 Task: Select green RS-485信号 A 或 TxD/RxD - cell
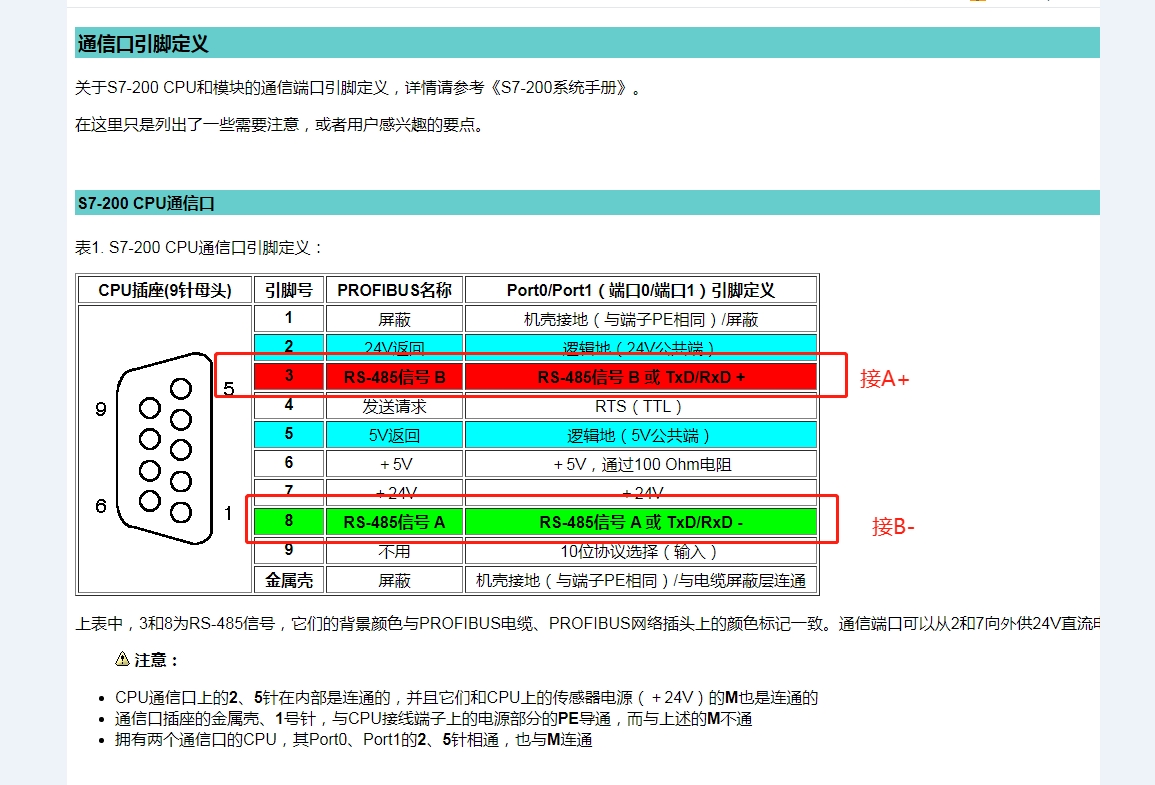point(641,522)
